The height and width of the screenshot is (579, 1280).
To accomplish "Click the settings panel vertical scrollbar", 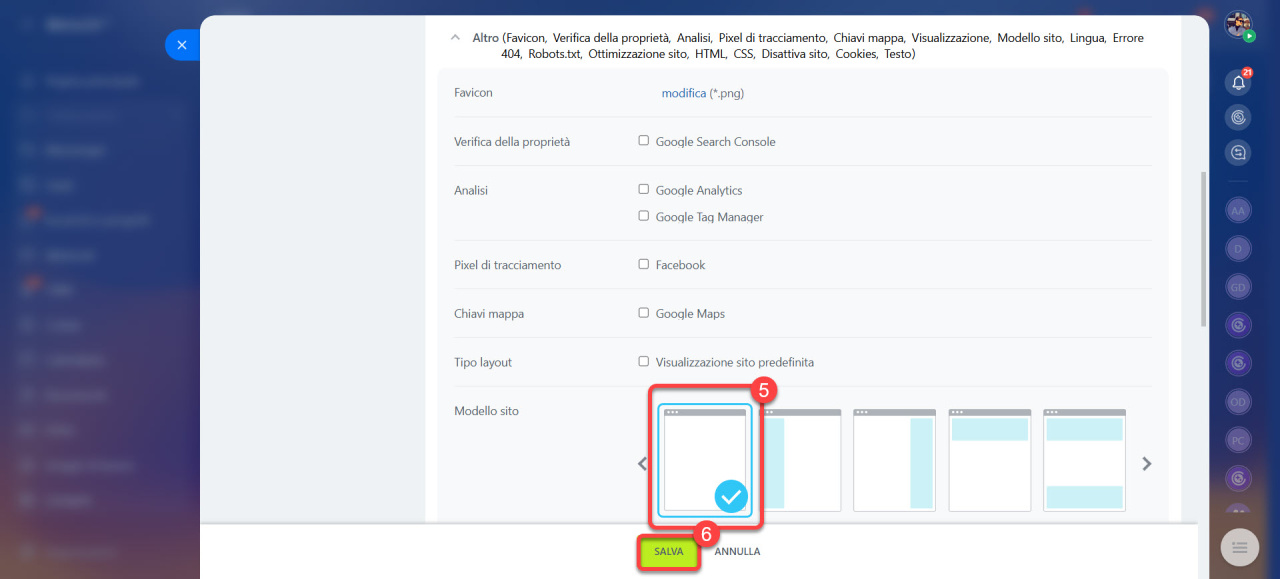I will (x=1203, y=250).
